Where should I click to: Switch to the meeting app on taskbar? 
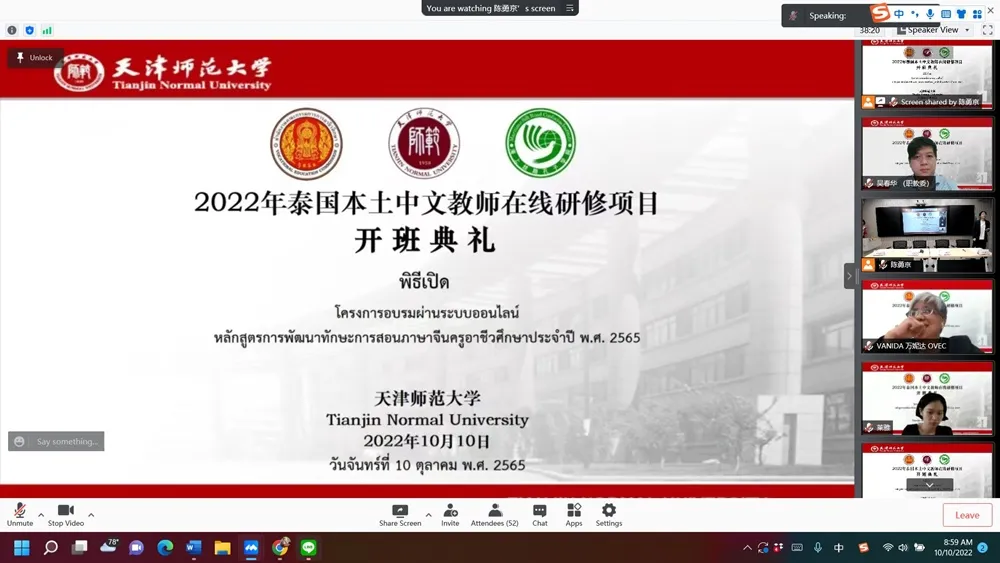click(251, 548)
